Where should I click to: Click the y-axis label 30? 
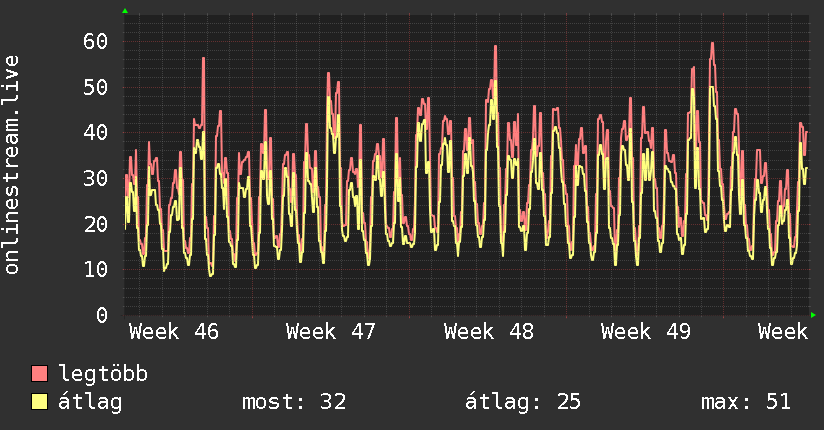click(95, 178)
